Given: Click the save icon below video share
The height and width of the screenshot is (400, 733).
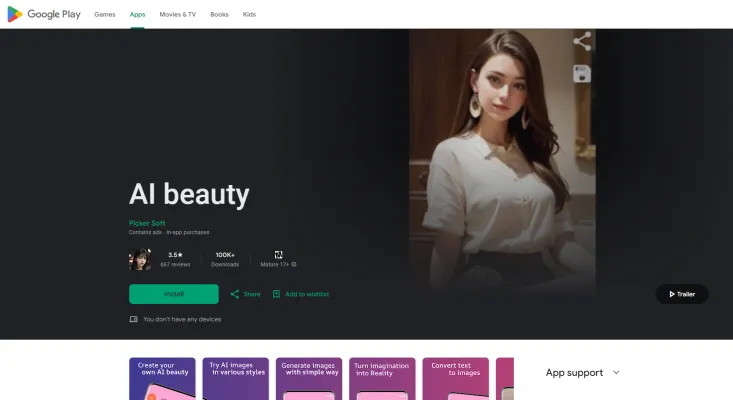Looking at the screenshot, I should tap(582, 74).
